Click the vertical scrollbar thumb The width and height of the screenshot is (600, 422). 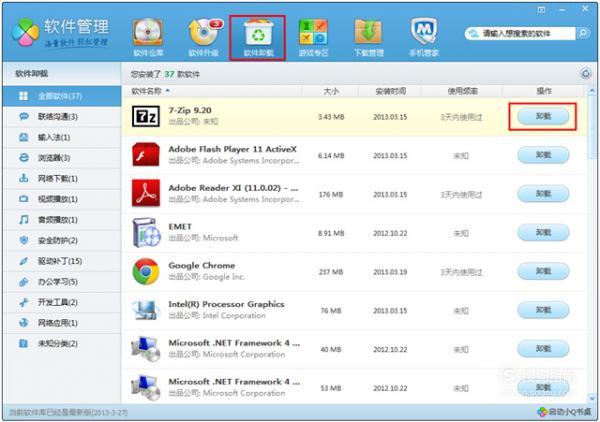(x=592, y=126)
